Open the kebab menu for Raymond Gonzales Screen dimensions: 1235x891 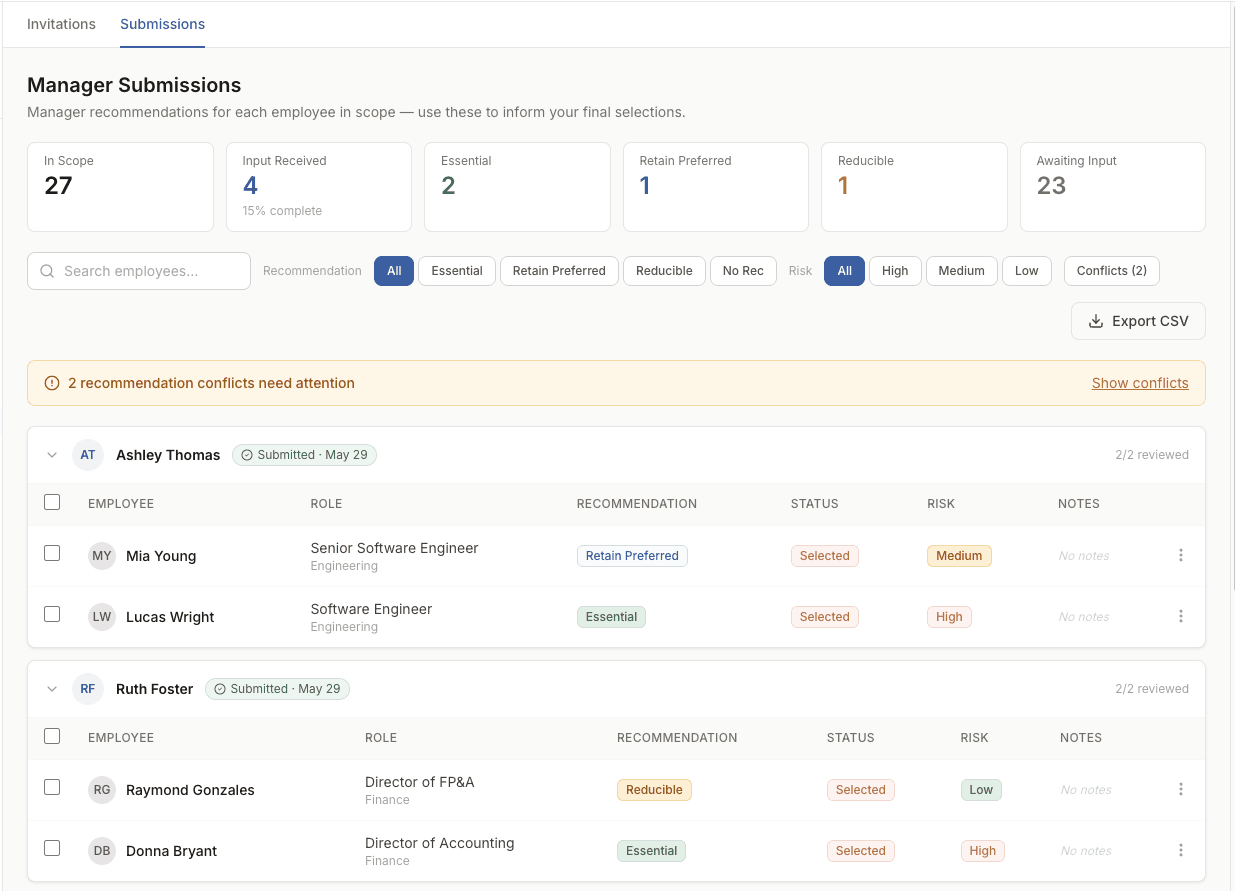(x=1181, y=789)
